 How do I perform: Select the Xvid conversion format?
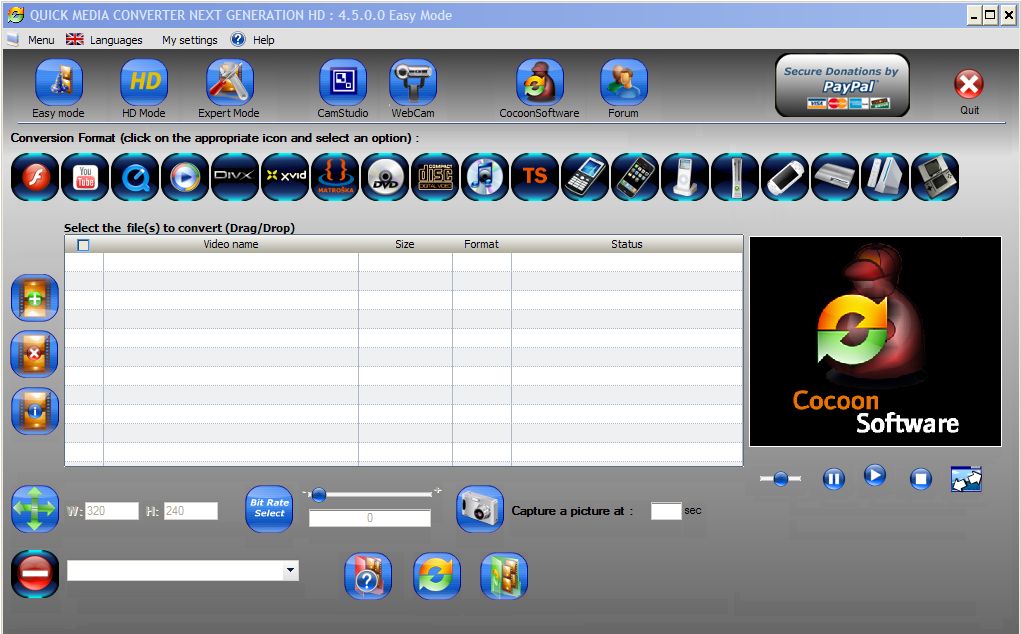[285, 177]
